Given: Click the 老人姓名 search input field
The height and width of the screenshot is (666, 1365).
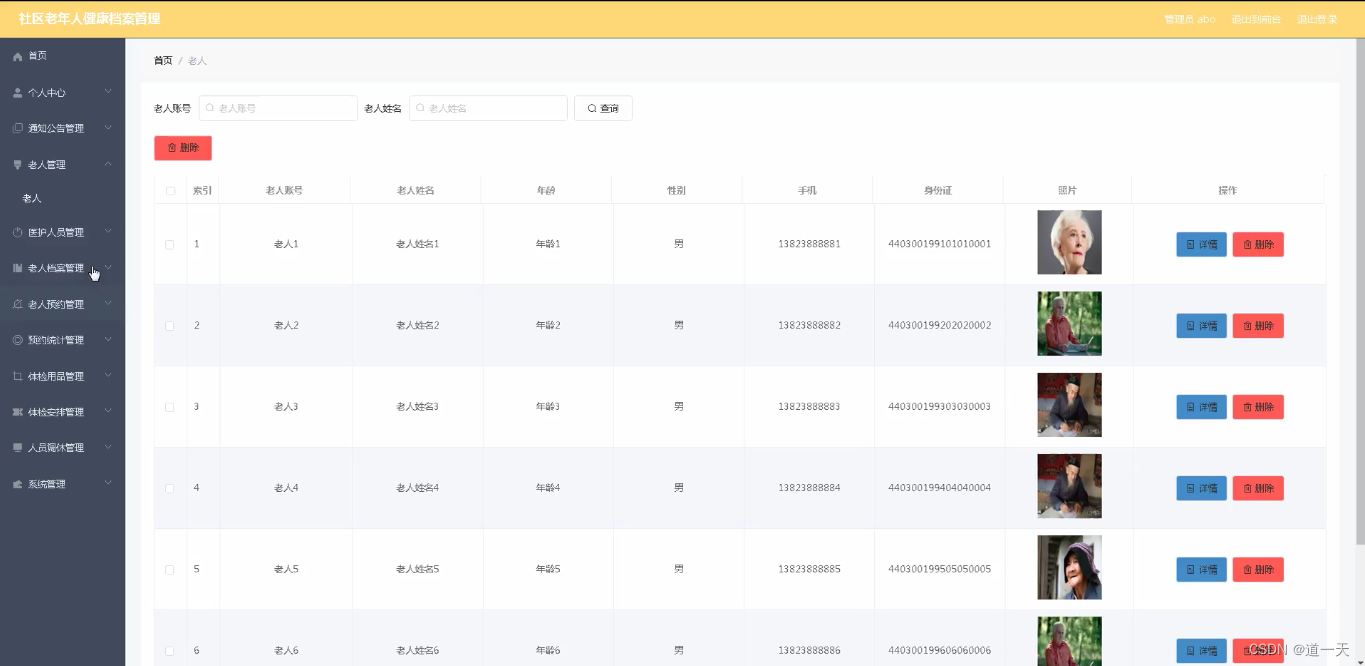Looking at the screenshot, I should (x=488, y=108).
